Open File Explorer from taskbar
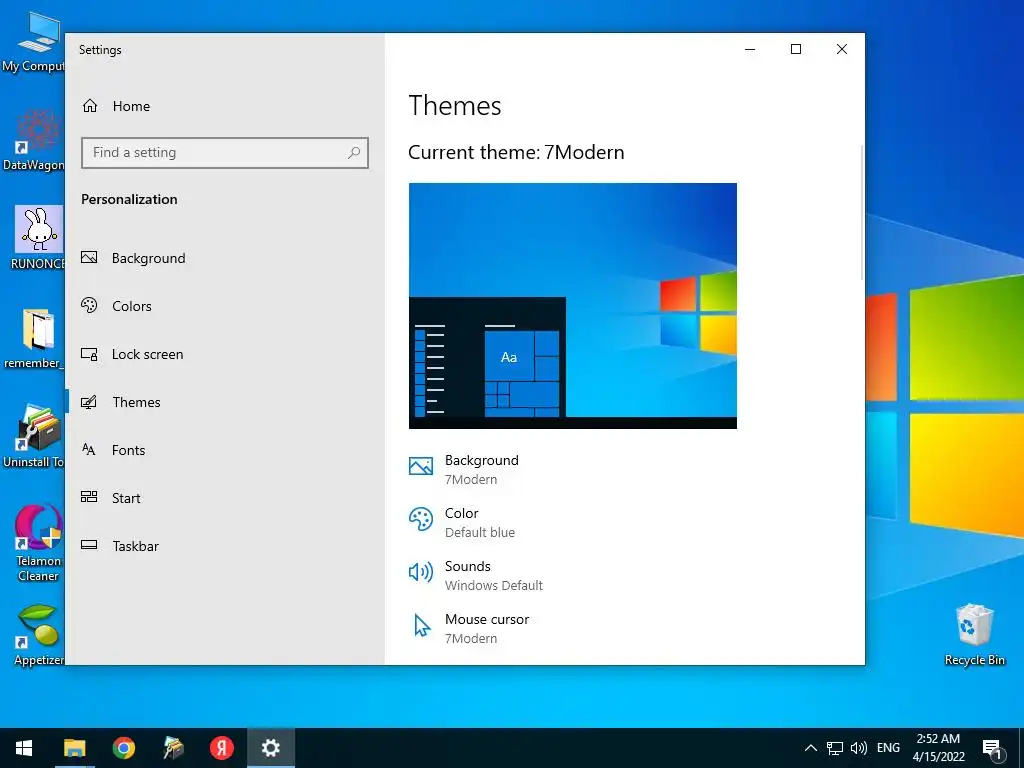Screen dimensions: 1024x768 coord(74,748)
